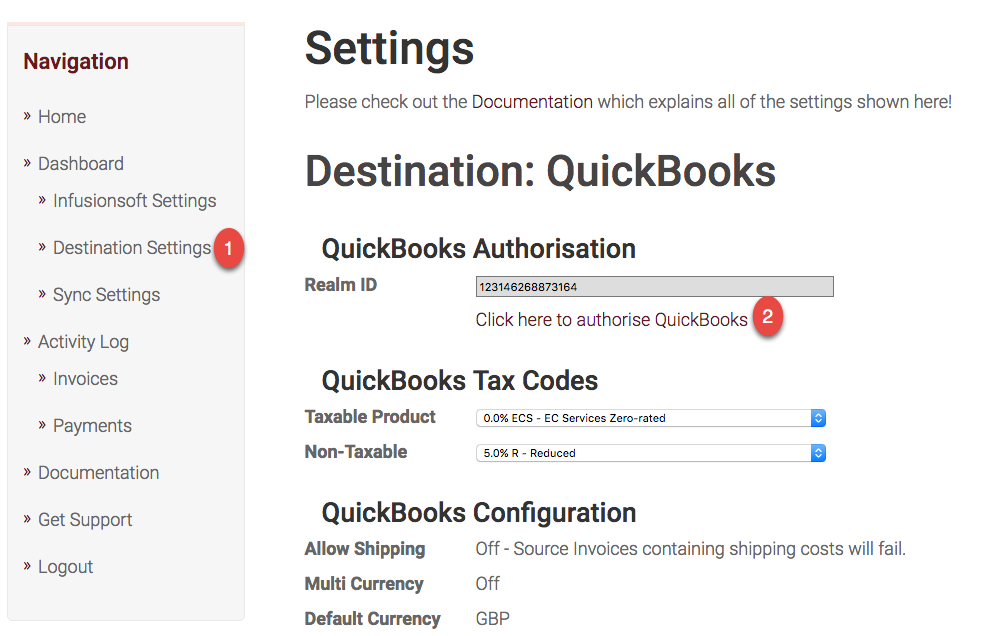Click the red step 1 marker badge

point(229,248)
